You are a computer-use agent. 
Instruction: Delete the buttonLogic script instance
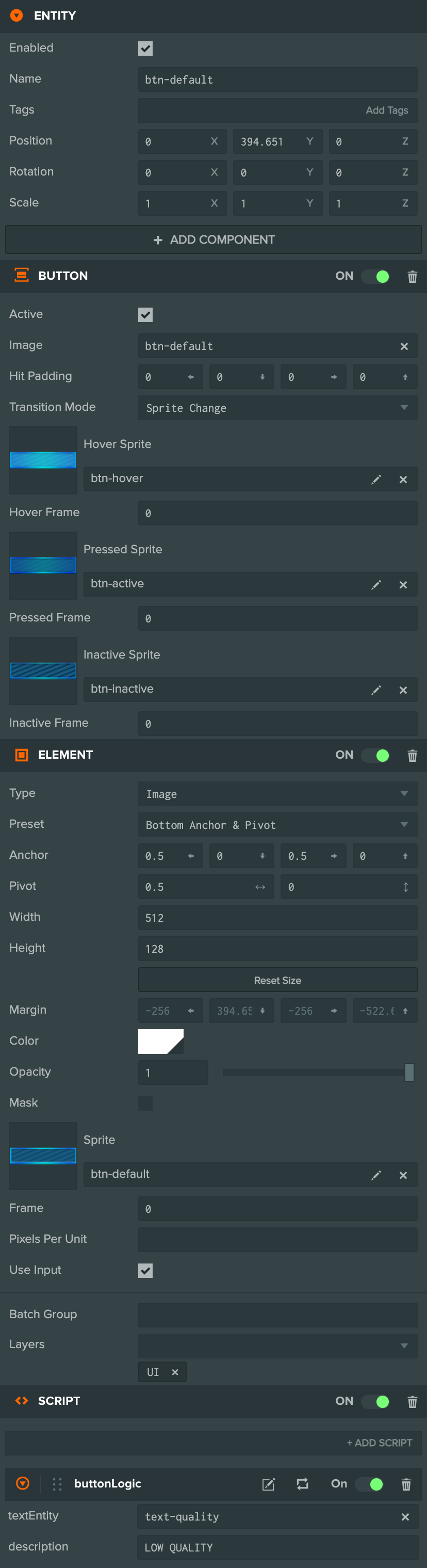click(x=406, y=1484)
